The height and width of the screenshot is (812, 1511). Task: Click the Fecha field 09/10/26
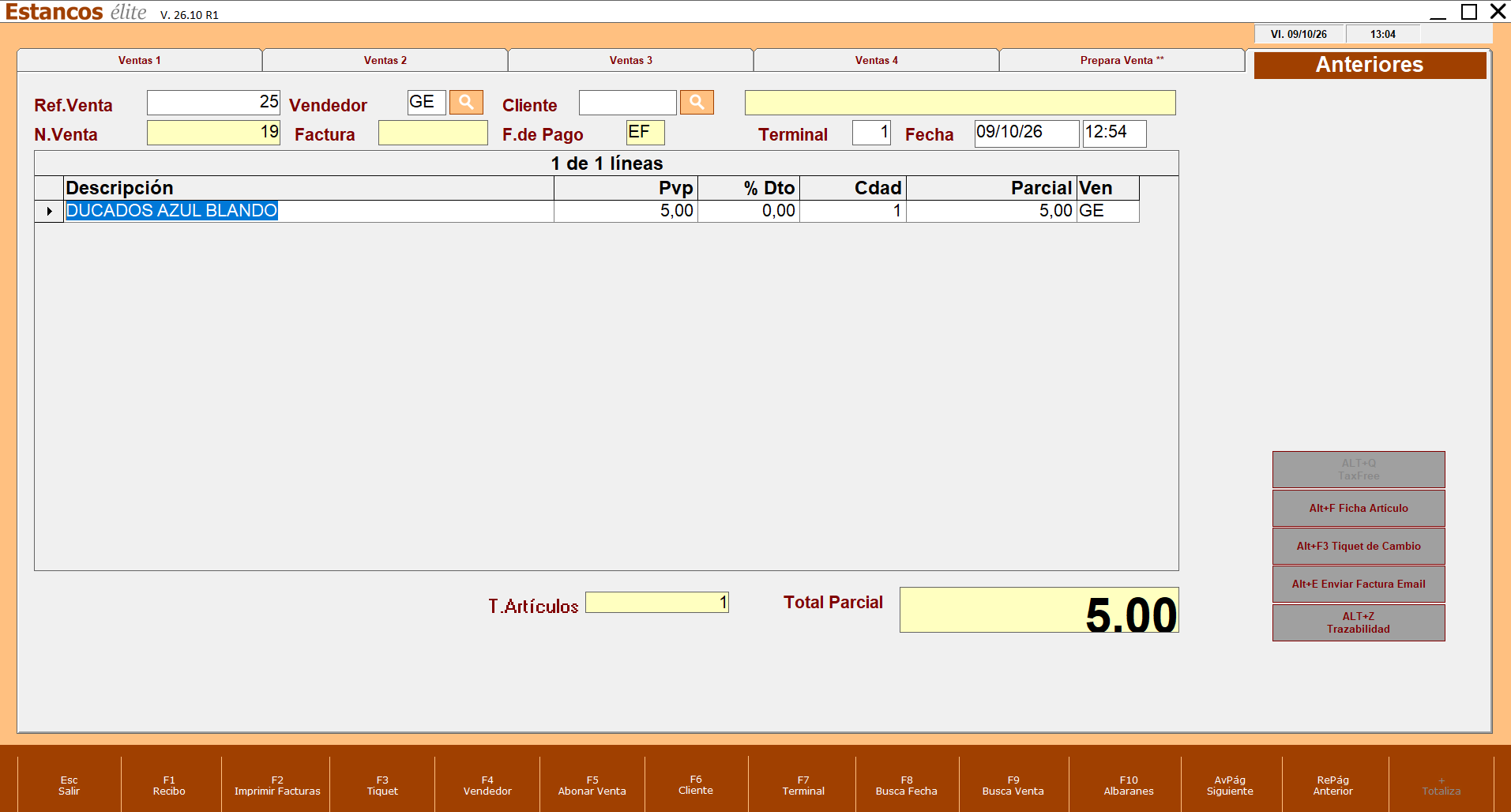point(1026,133)
